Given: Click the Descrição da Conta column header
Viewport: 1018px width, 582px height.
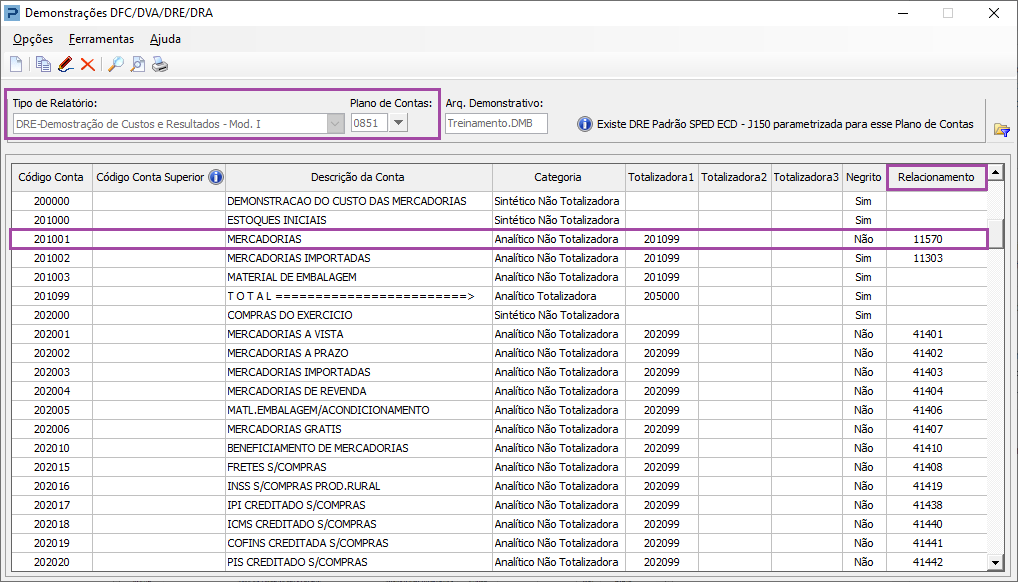Looking at the screenshot, I should 357,177.
